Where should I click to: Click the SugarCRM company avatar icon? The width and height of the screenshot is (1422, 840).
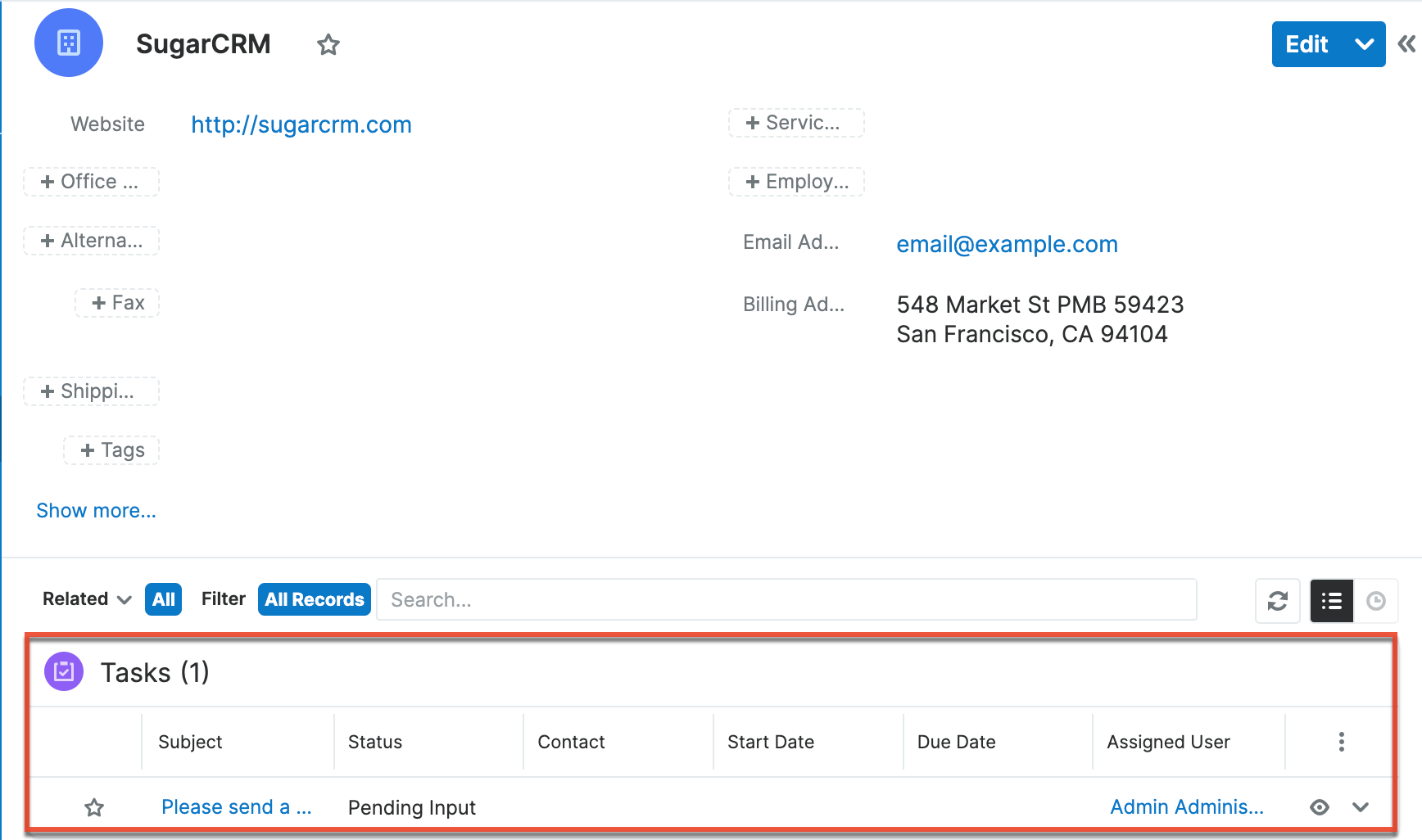(69, 43)
